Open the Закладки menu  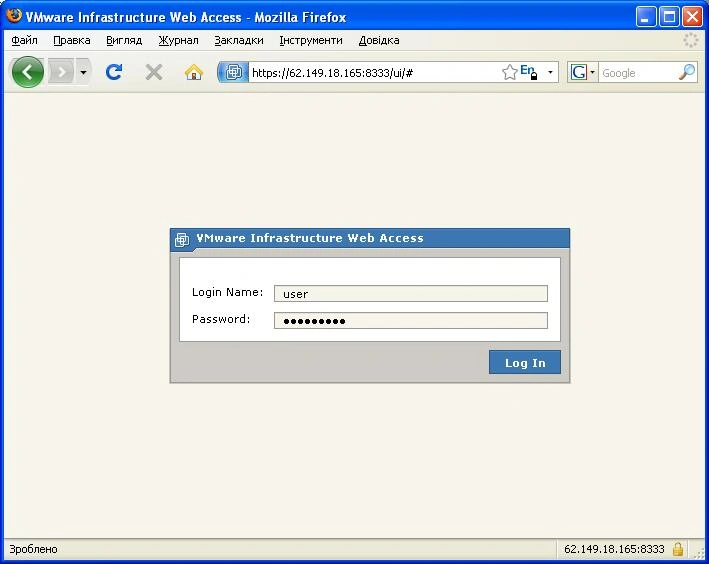(x=239, y=40)
